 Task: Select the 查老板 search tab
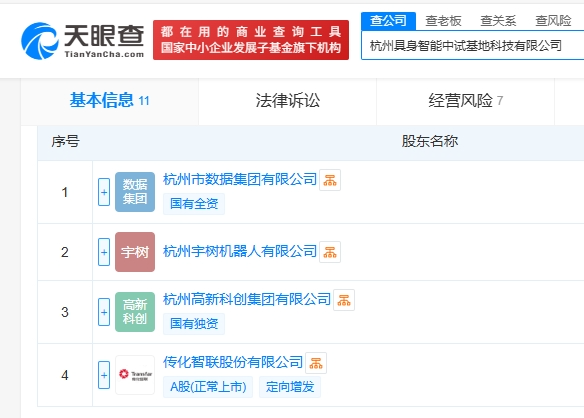[443, 21]
